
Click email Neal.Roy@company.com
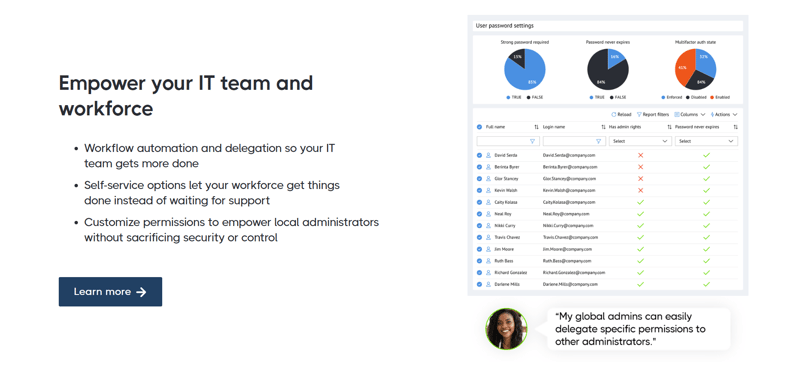click(566, 214)
